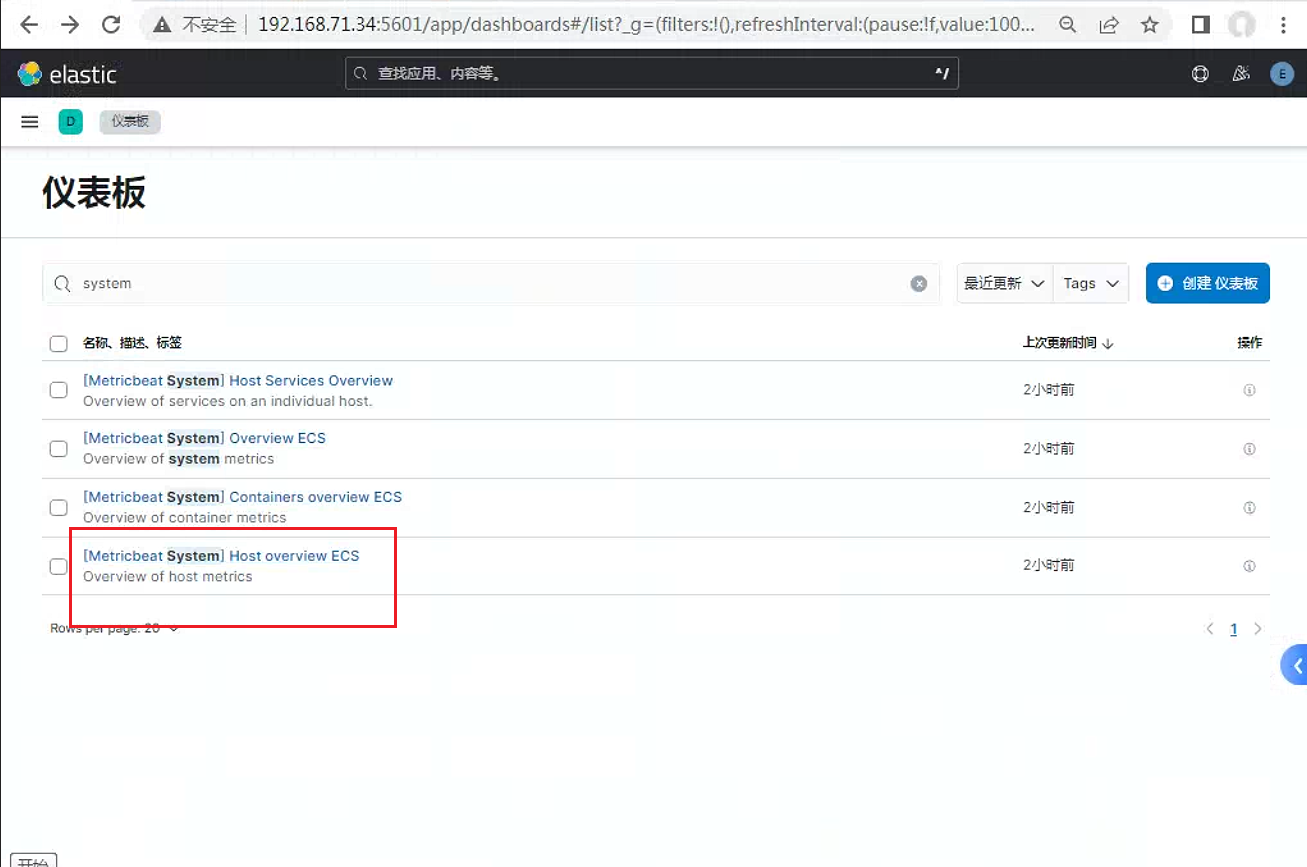Open the newsfeed celebration icon

pos(1241,74)
